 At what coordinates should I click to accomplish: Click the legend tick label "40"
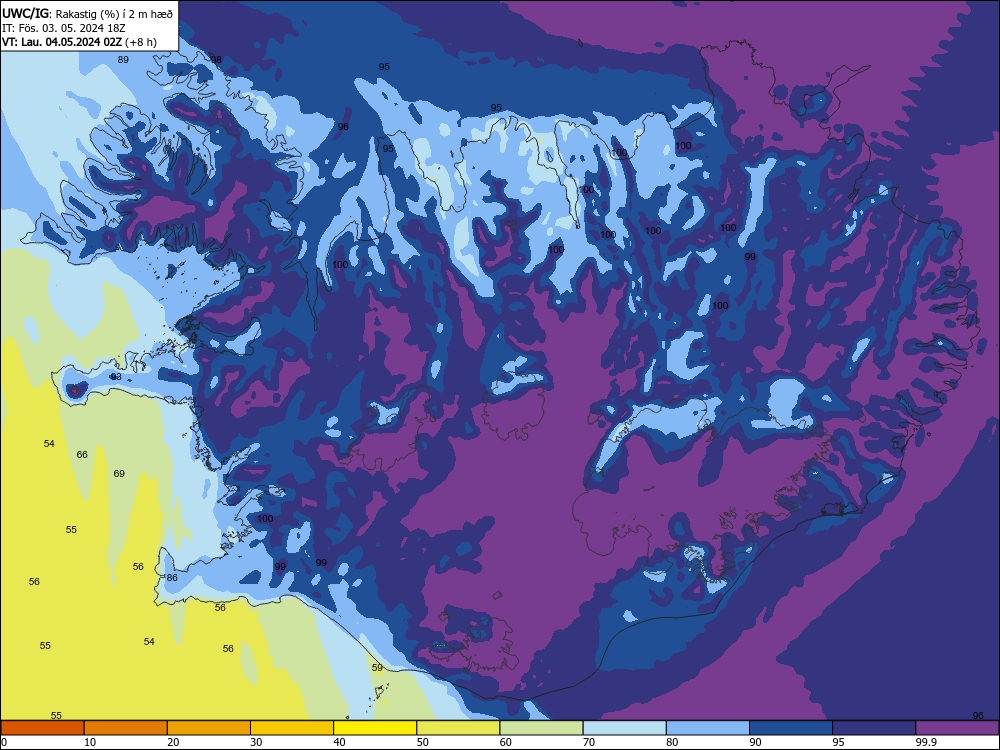(x=340, y=742)
